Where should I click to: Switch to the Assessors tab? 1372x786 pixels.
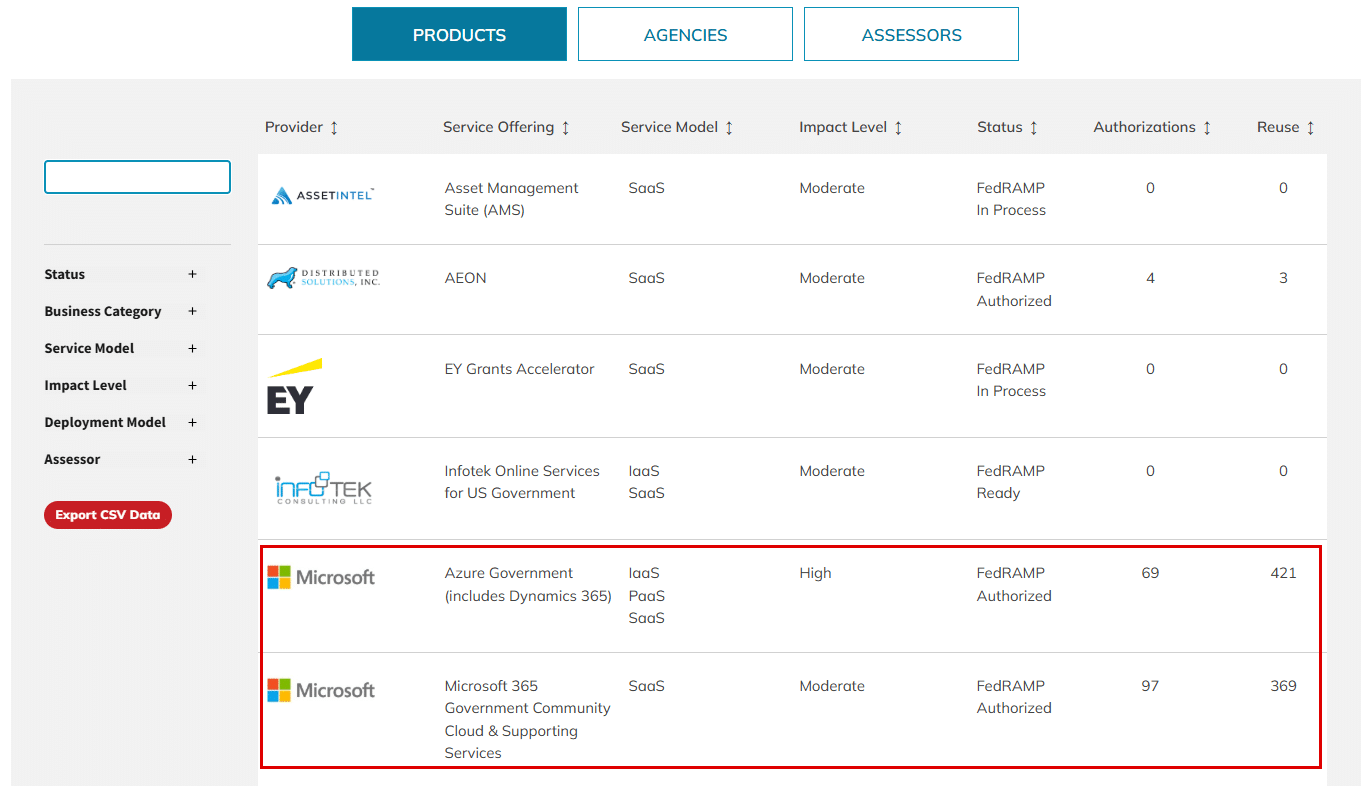tap(911, 34)
